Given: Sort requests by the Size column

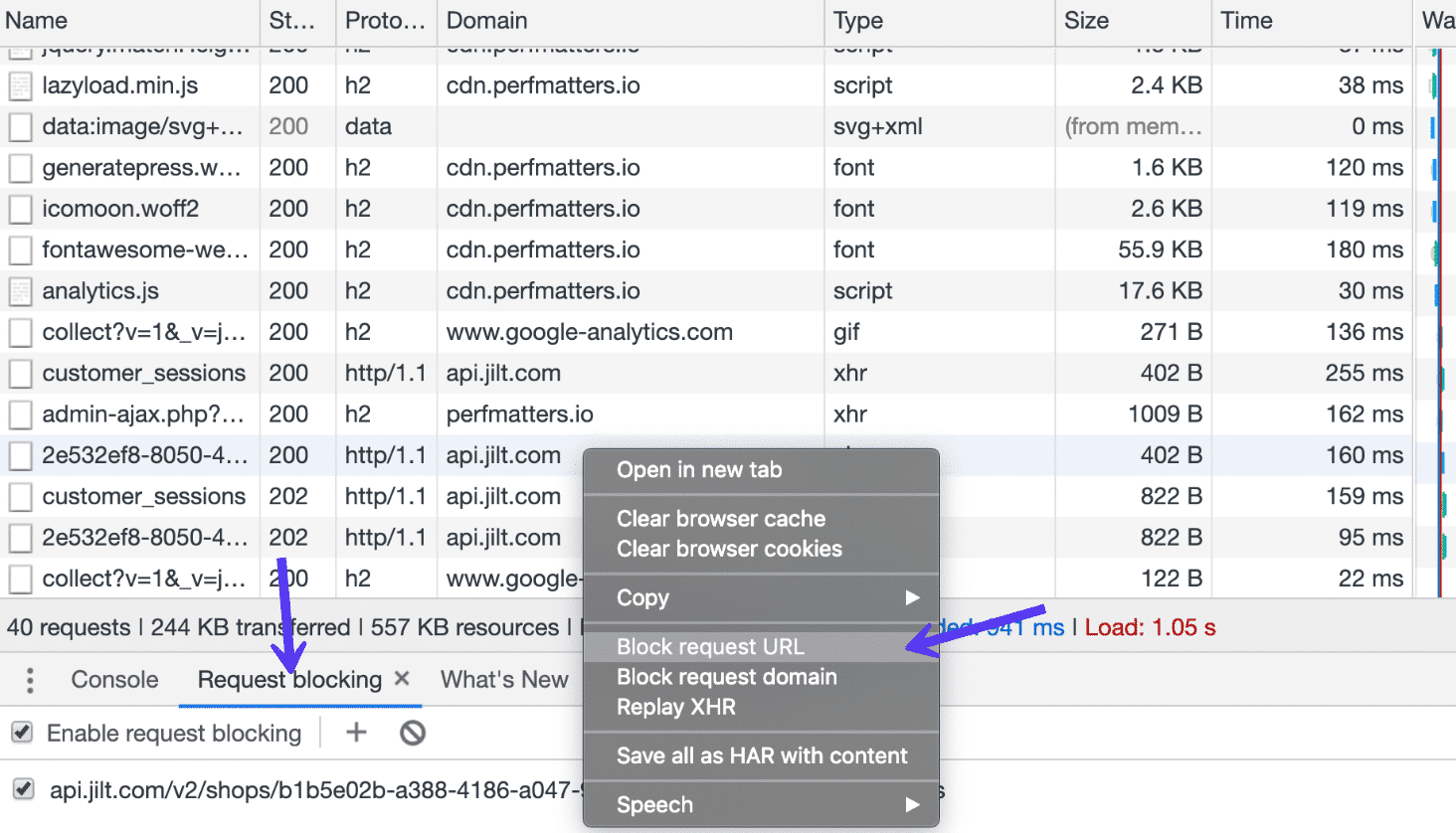Looking at the screenshot, I should [1086, 20].
